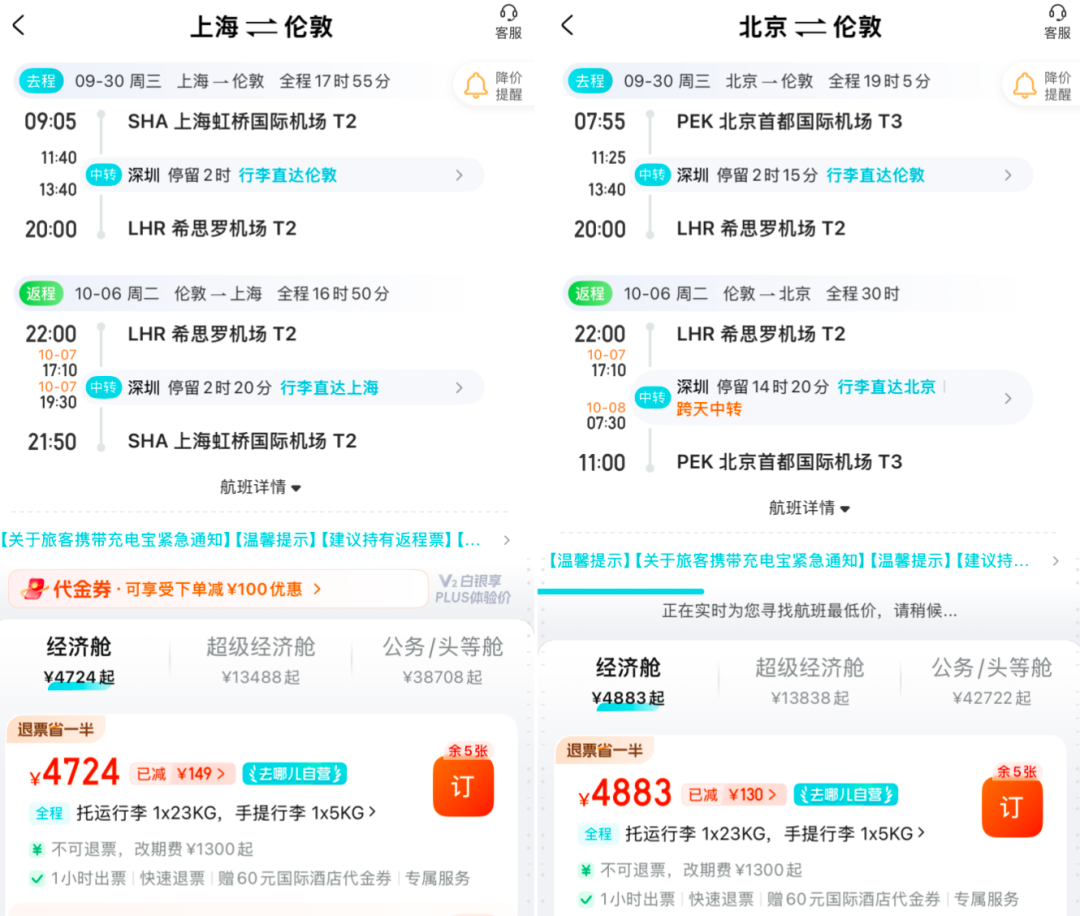Go back from the 上海-伦敦 page

19,25
